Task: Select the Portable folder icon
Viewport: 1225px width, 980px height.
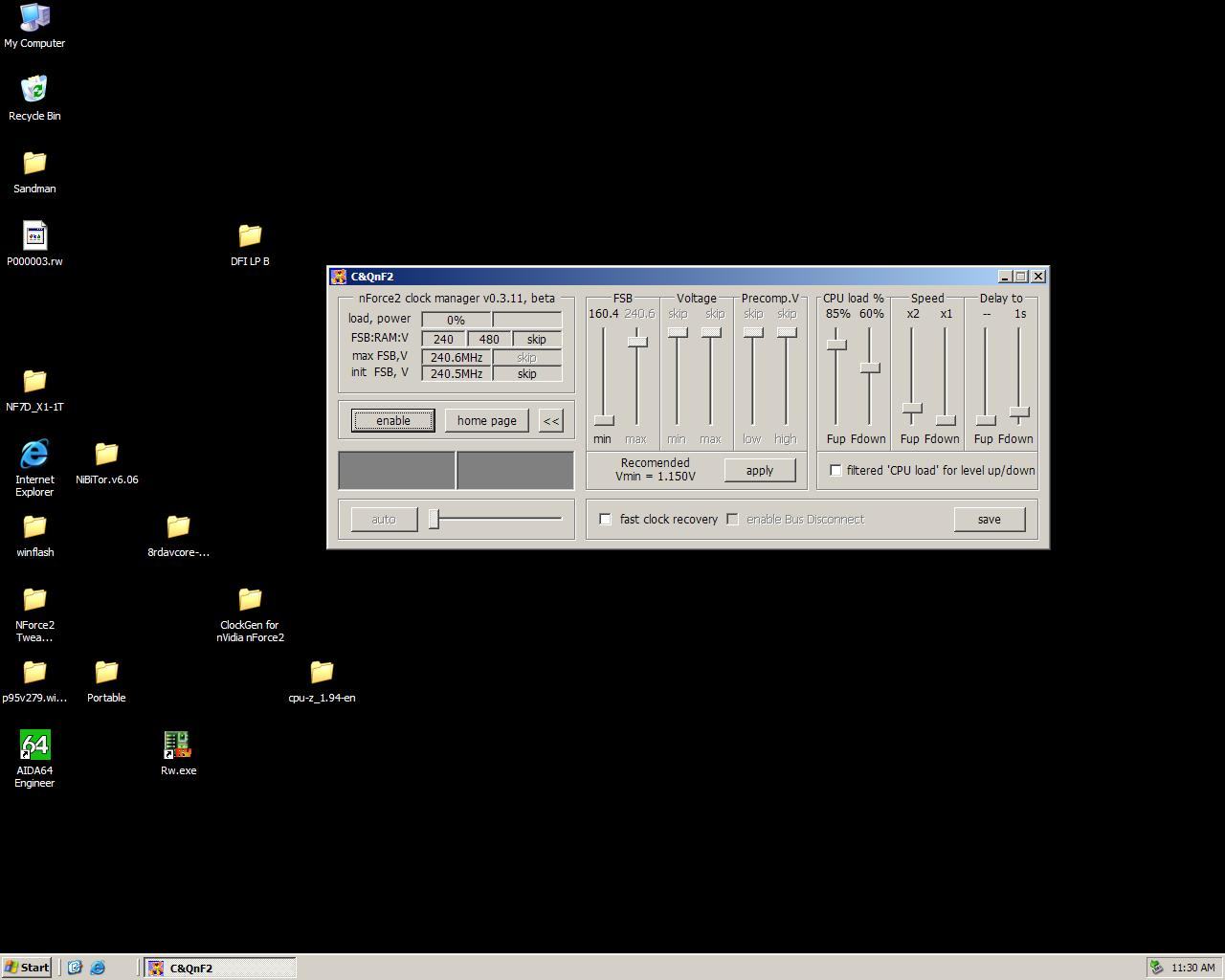Action: (106, 680)
